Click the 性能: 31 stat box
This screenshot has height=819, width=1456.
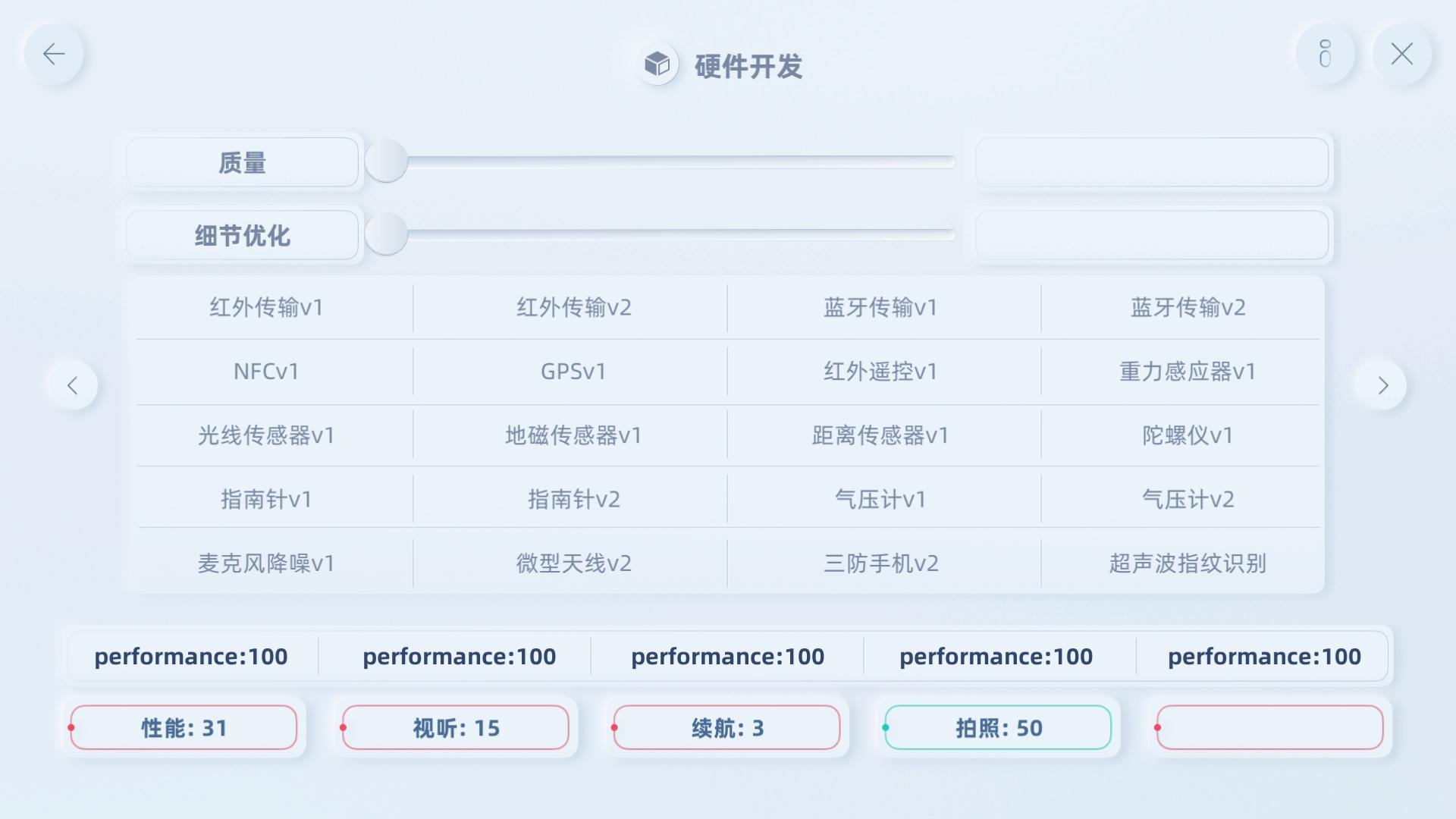point(184,728)
